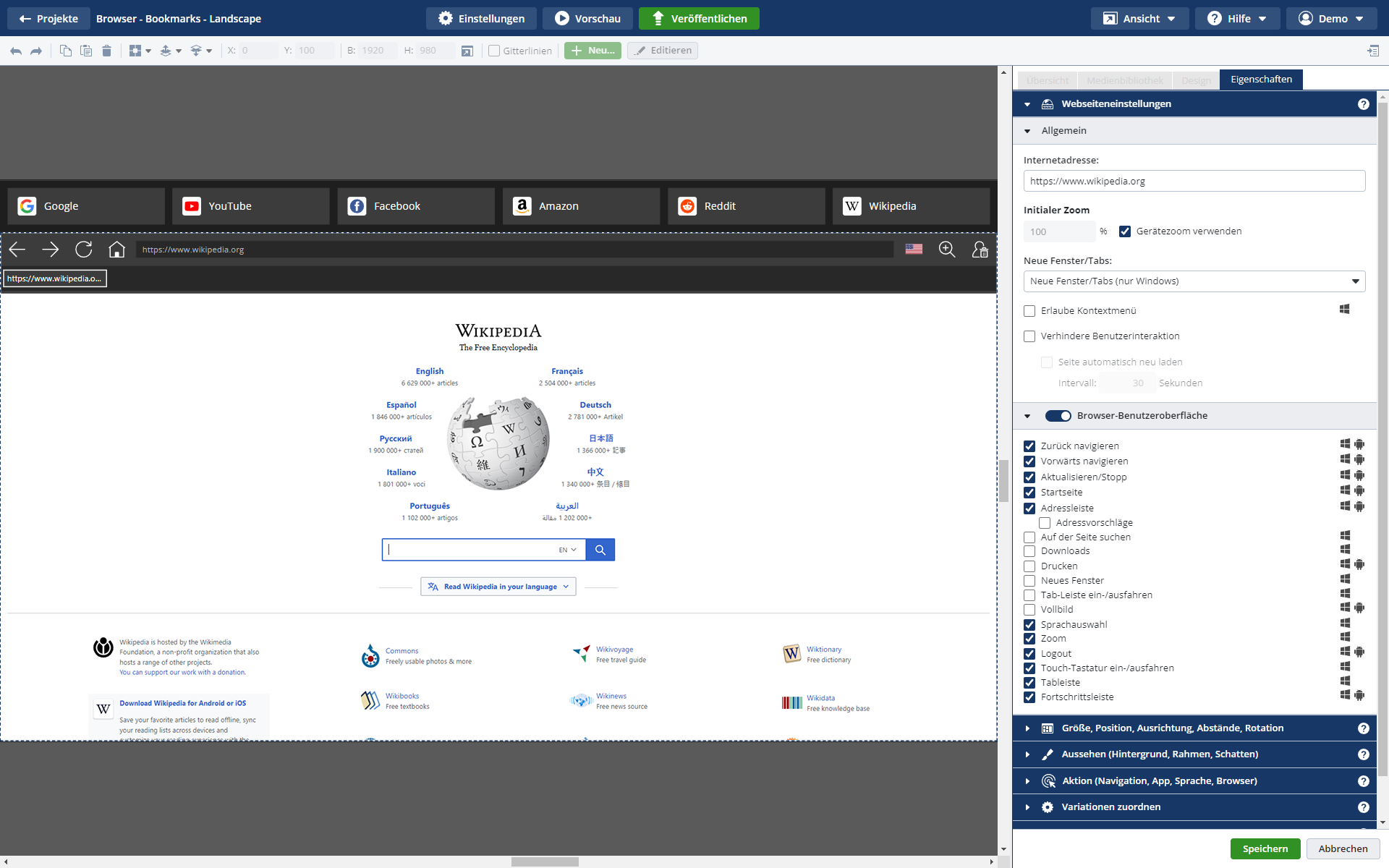Click the browser home icon
Viewport: 1389px width, 868px height.
coord(116,250)
